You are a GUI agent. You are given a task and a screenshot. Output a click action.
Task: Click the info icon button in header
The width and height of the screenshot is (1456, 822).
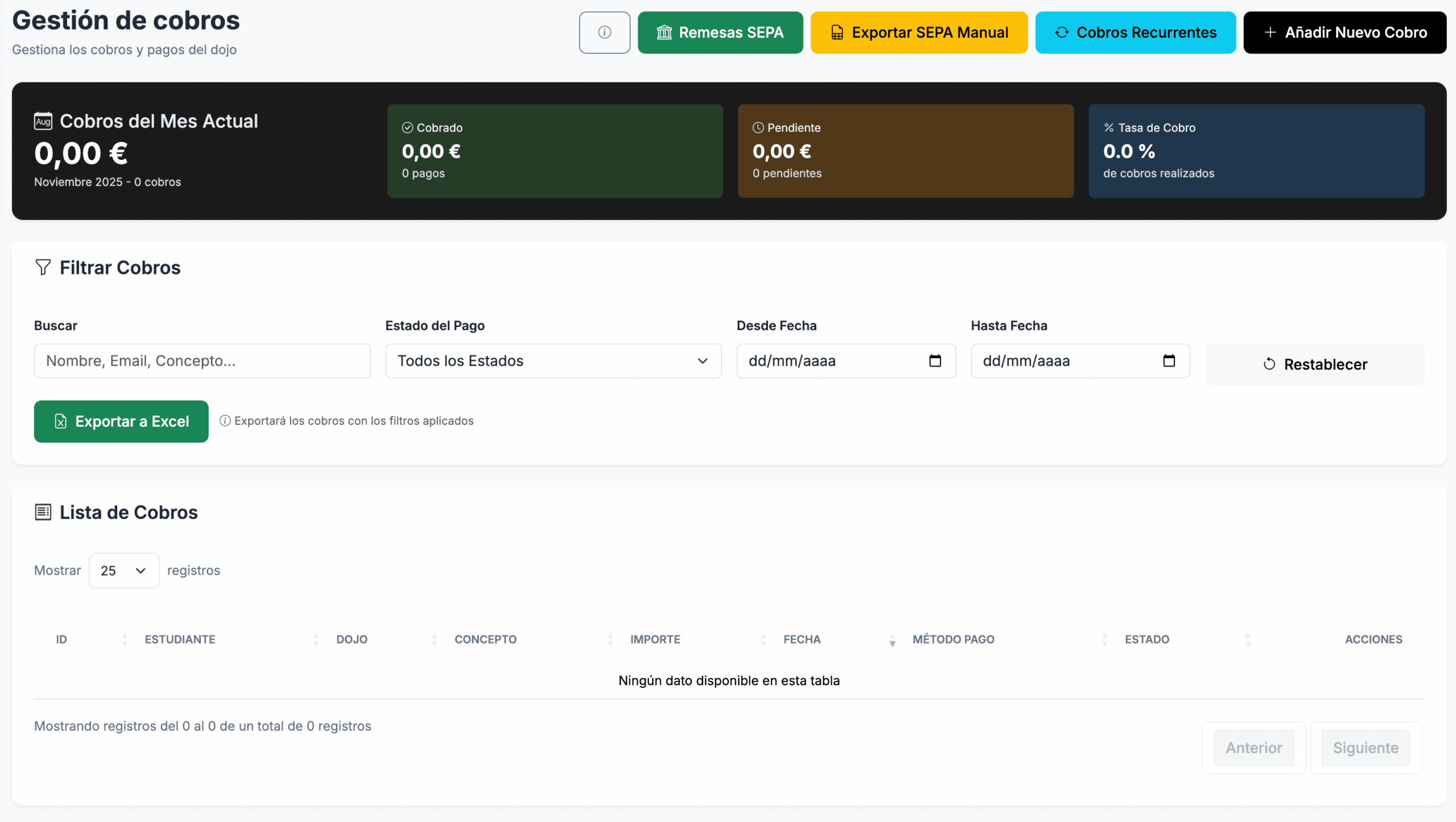(604, 32)
